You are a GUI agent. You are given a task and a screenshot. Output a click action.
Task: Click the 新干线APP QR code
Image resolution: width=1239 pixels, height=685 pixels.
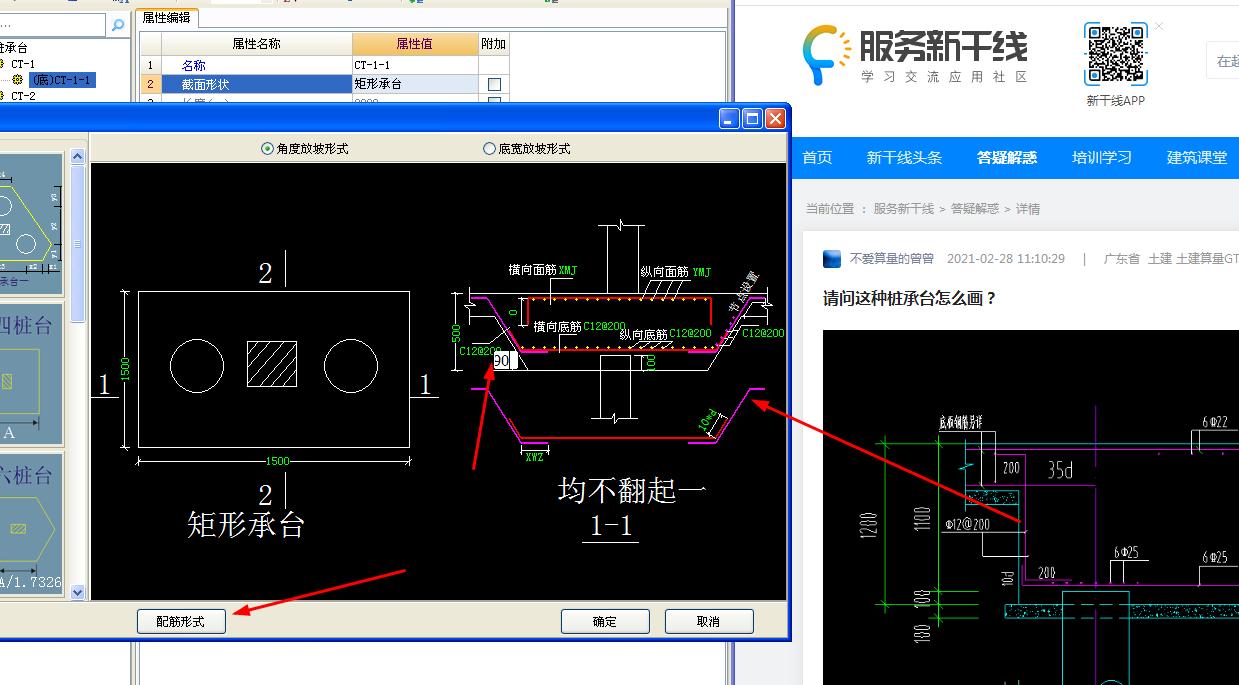click(1115, 54)
